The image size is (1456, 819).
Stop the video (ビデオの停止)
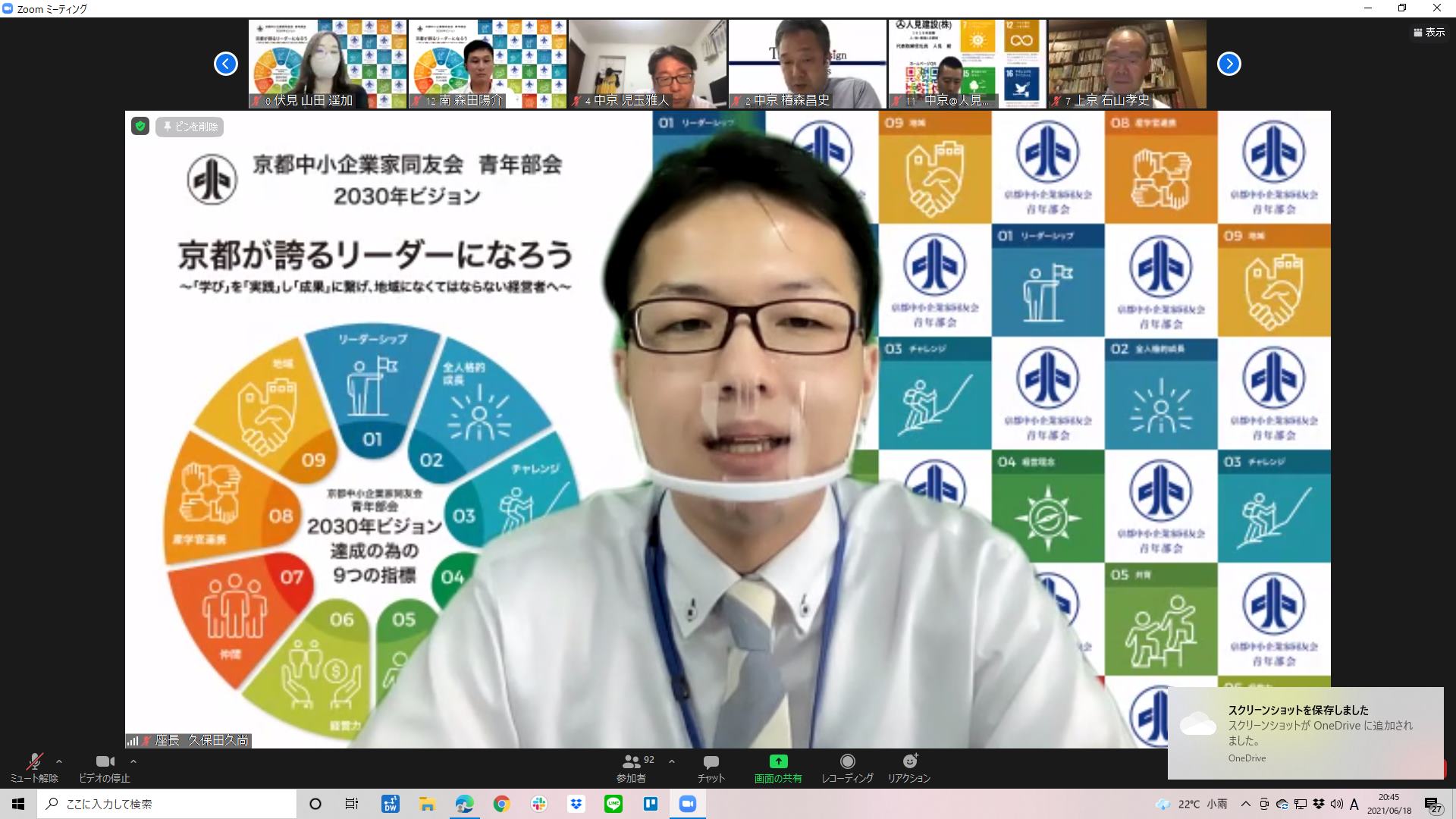(105, 767)
